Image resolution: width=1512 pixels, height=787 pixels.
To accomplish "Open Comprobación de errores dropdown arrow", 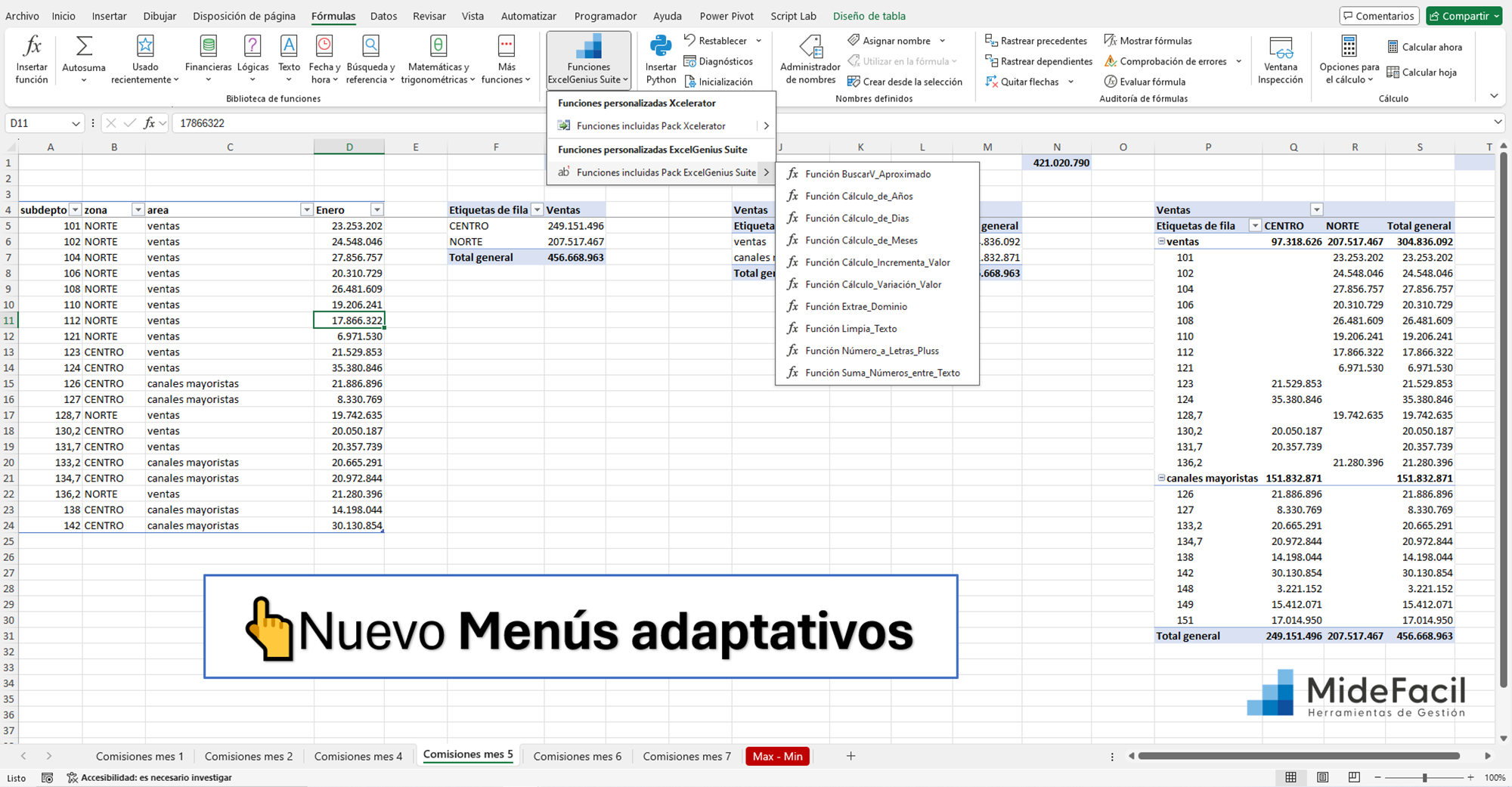I will (1238, 61).
